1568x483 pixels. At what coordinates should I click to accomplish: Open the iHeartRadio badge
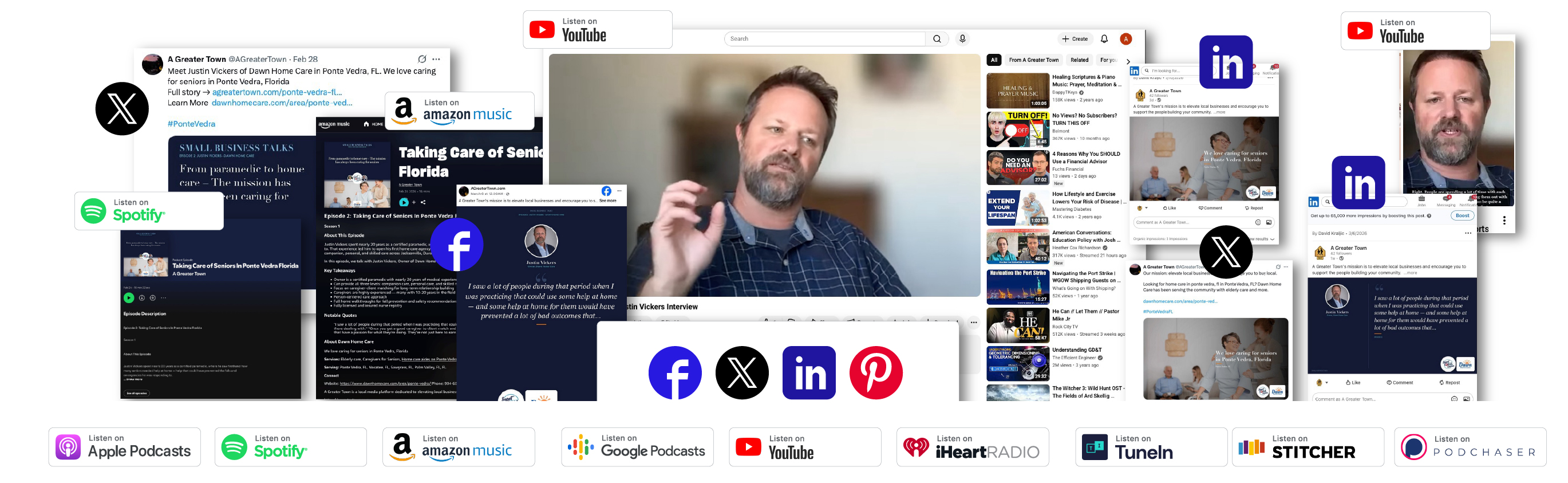972,446
